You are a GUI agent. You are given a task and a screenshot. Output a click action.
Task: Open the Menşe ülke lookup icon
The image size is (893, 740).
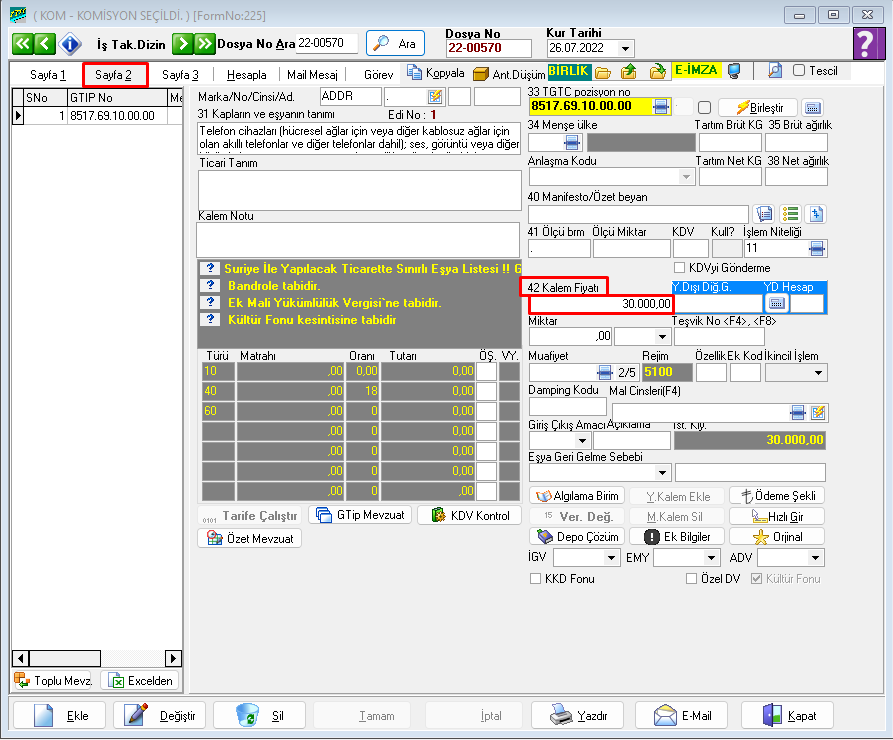click(x=572, y=142)
